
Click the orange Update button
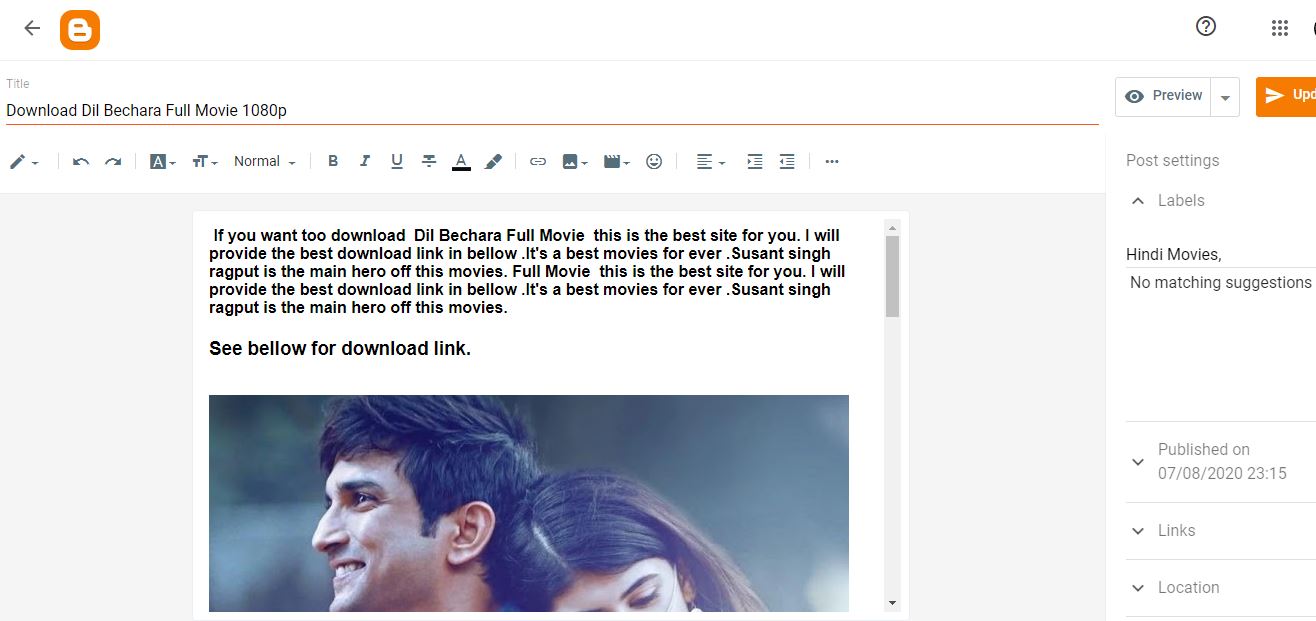[1286, 96]
